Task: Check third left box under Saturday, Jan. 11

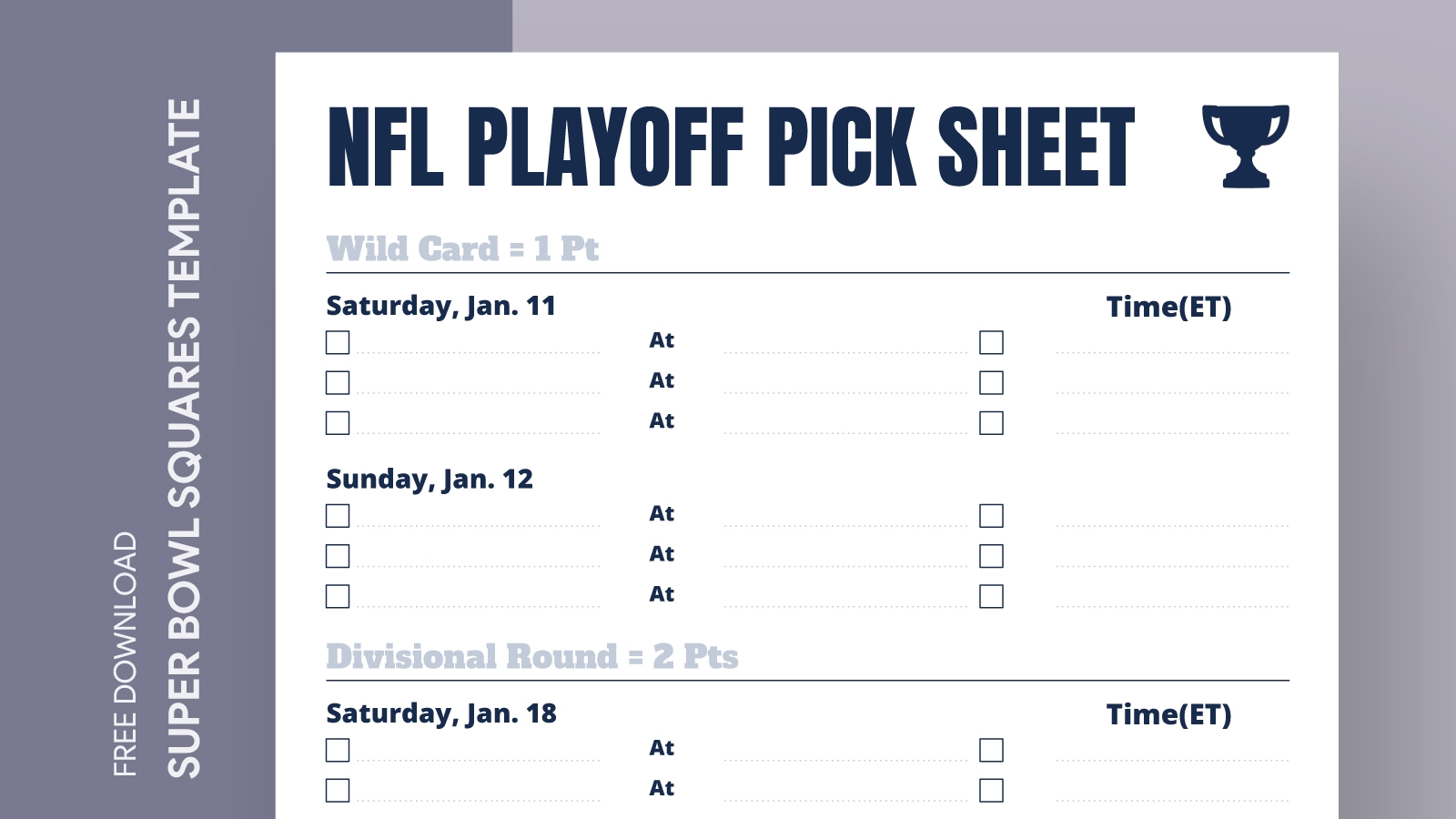Action: [x=338, y=423]
